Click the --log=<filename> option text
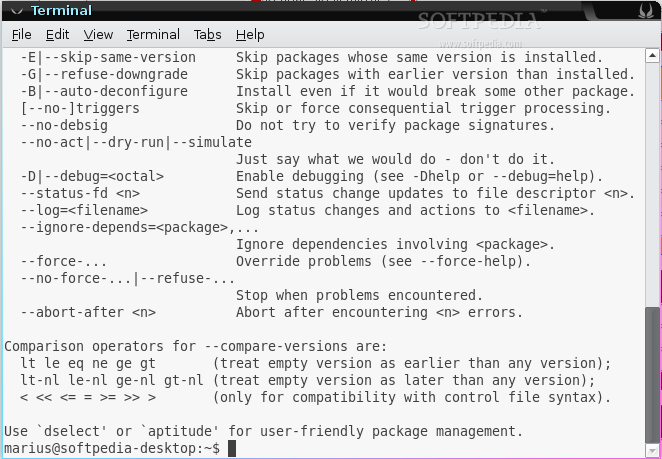Image resolution: width=662 pixels, height=459 pixels. [x=84, y=210]
